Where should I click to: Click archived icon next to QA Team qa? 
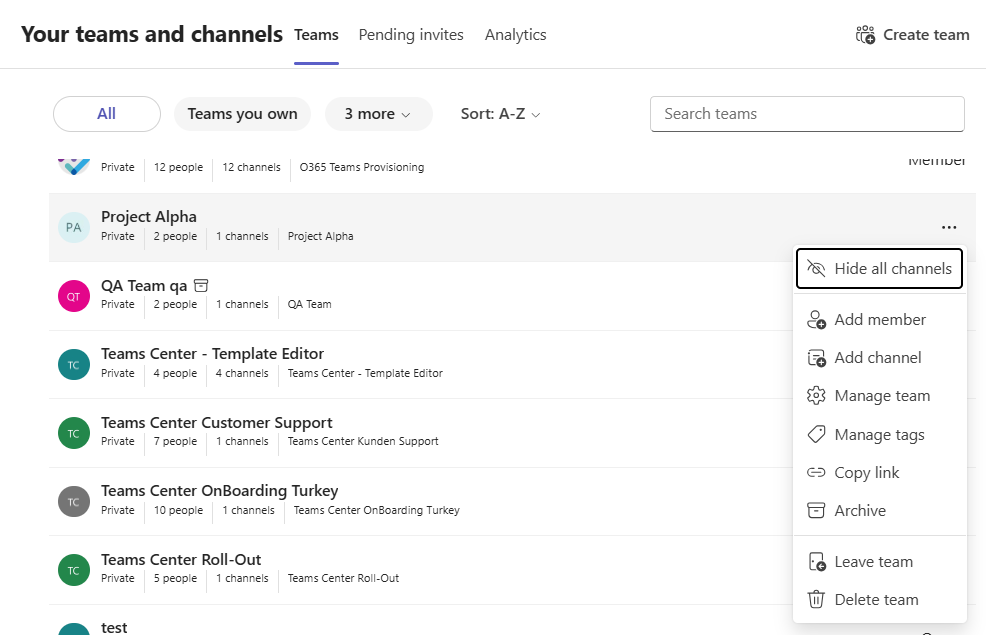tap(201, 285)
